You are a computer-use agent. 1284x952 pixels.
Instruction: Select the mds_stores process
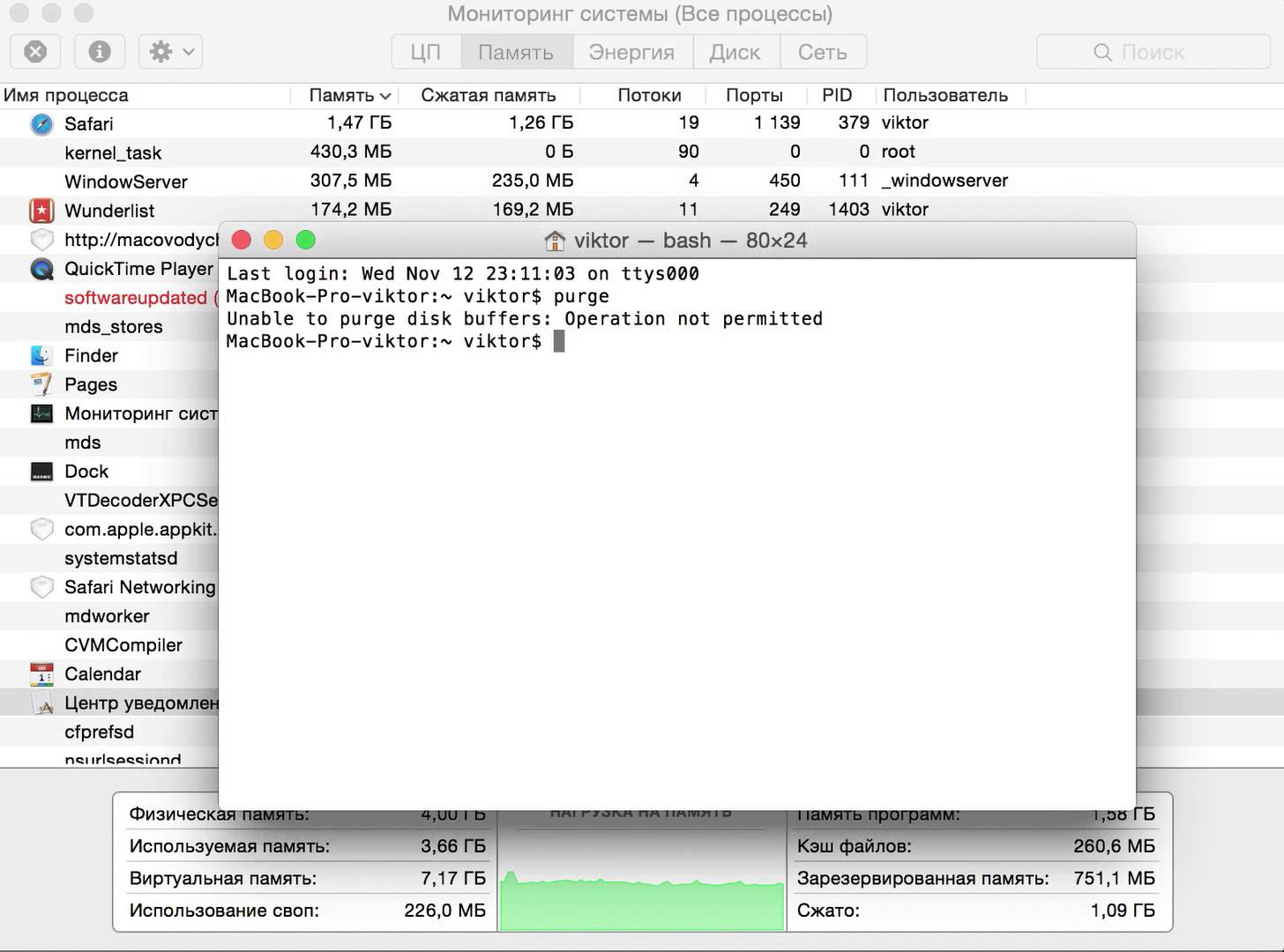click(x=114, y=327)
